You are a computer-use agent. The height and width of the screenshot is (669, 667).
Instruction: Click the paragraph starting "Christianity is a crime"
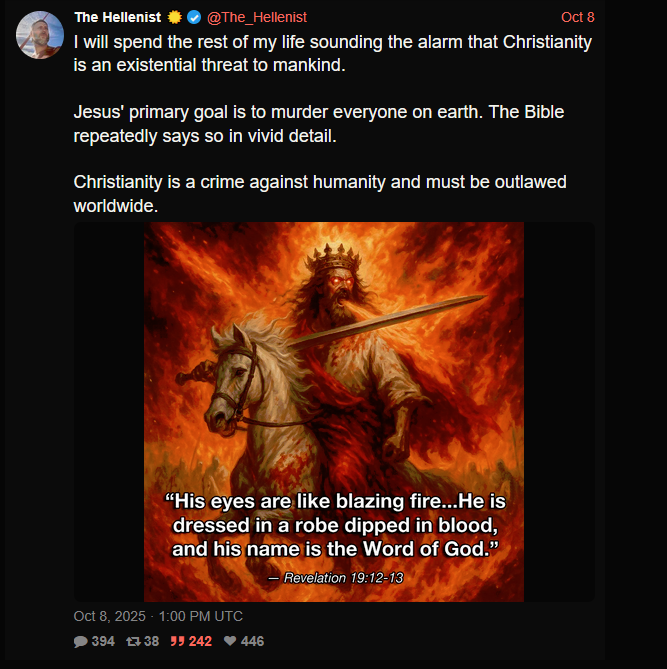320,194
